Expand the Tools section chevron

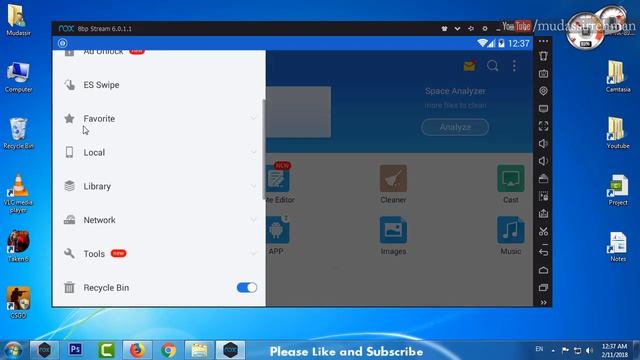tap(253, 253)
